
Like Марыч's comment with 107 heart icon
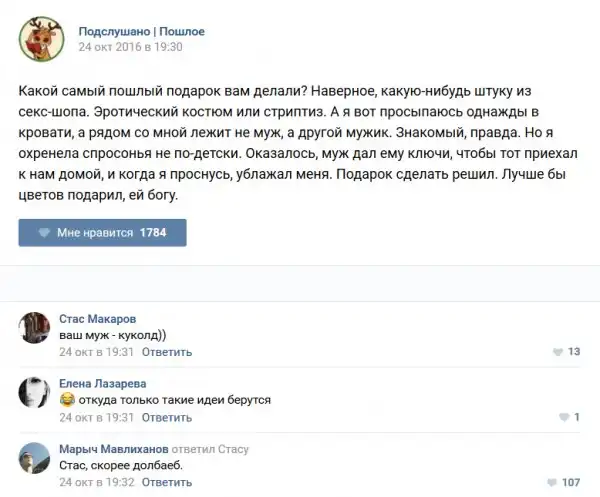coord(555,482)
